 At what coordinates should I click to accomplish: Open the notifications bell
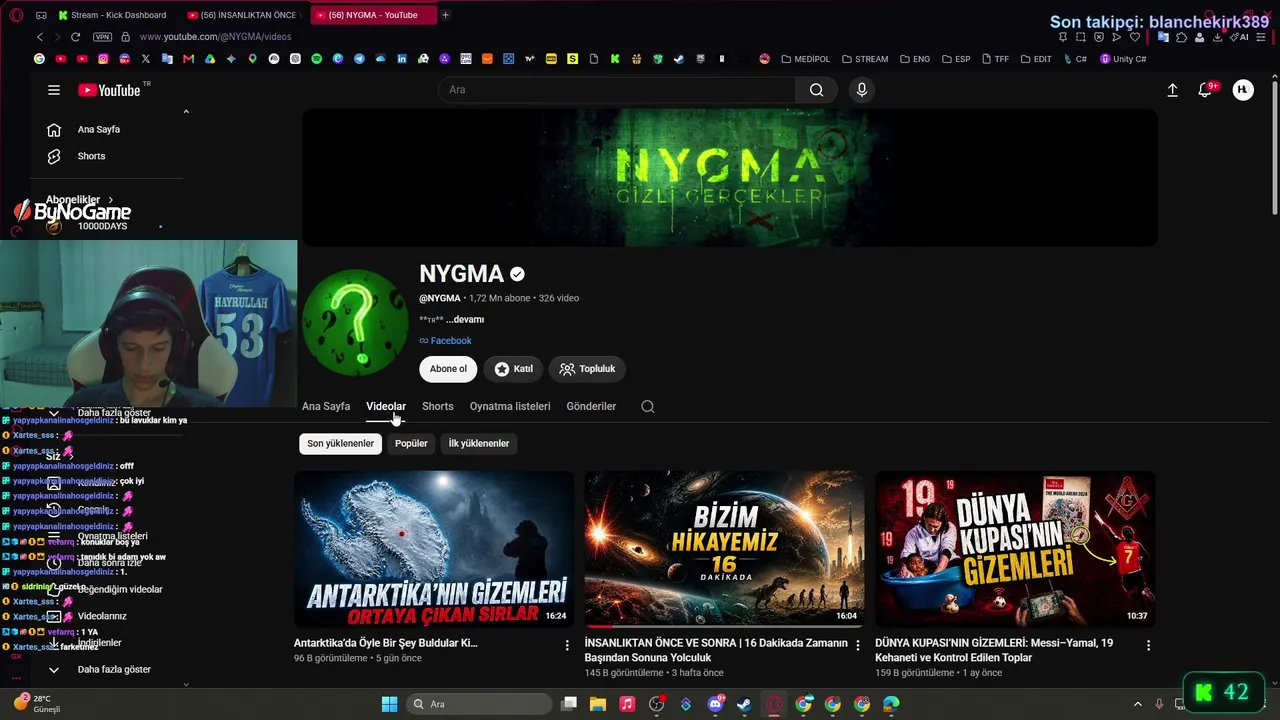coord(1206,90)
